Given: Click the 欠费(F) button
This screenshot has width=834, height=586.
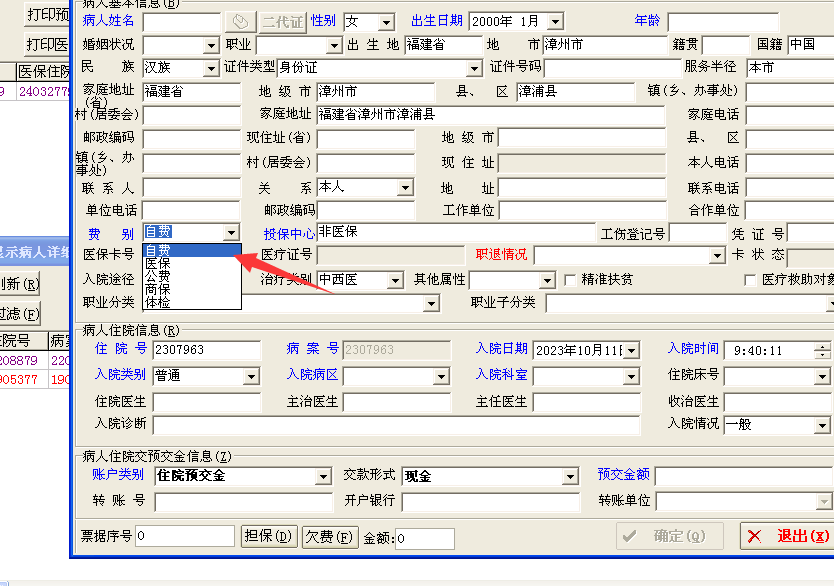Looking at the screenshot, I should tap(330, 537).
